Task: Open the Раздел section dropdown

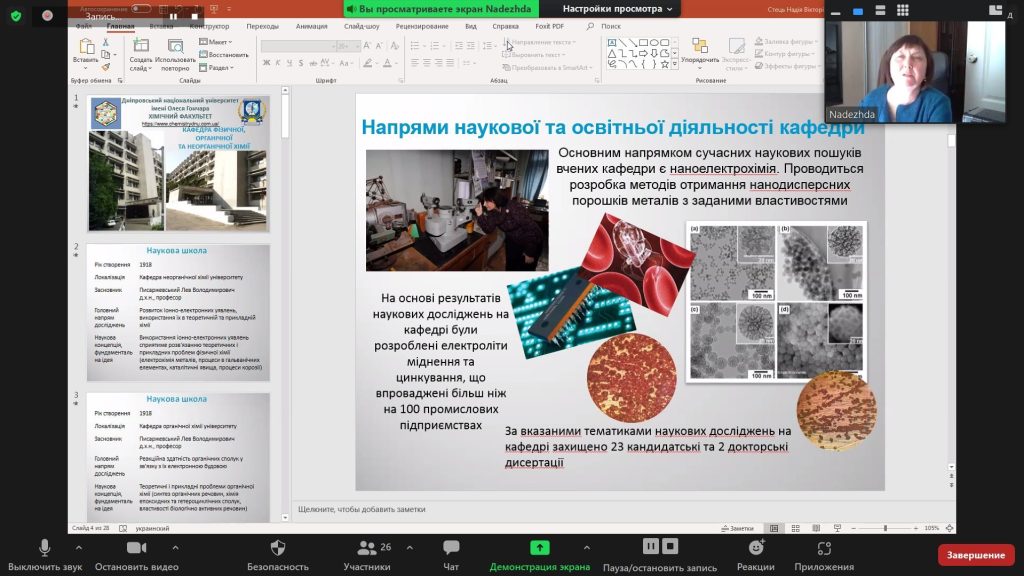Action: click(x=216, y=67)
